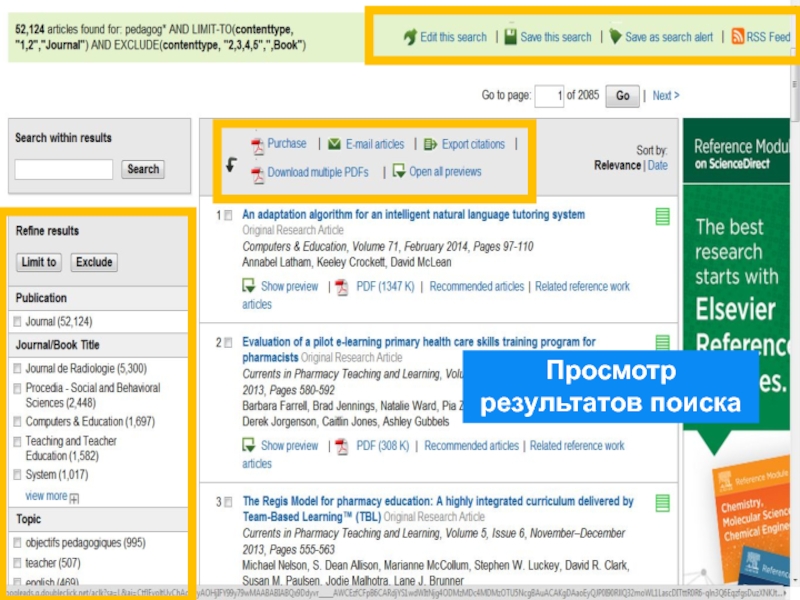Click the Save this search disk icon

click(510, 37)
